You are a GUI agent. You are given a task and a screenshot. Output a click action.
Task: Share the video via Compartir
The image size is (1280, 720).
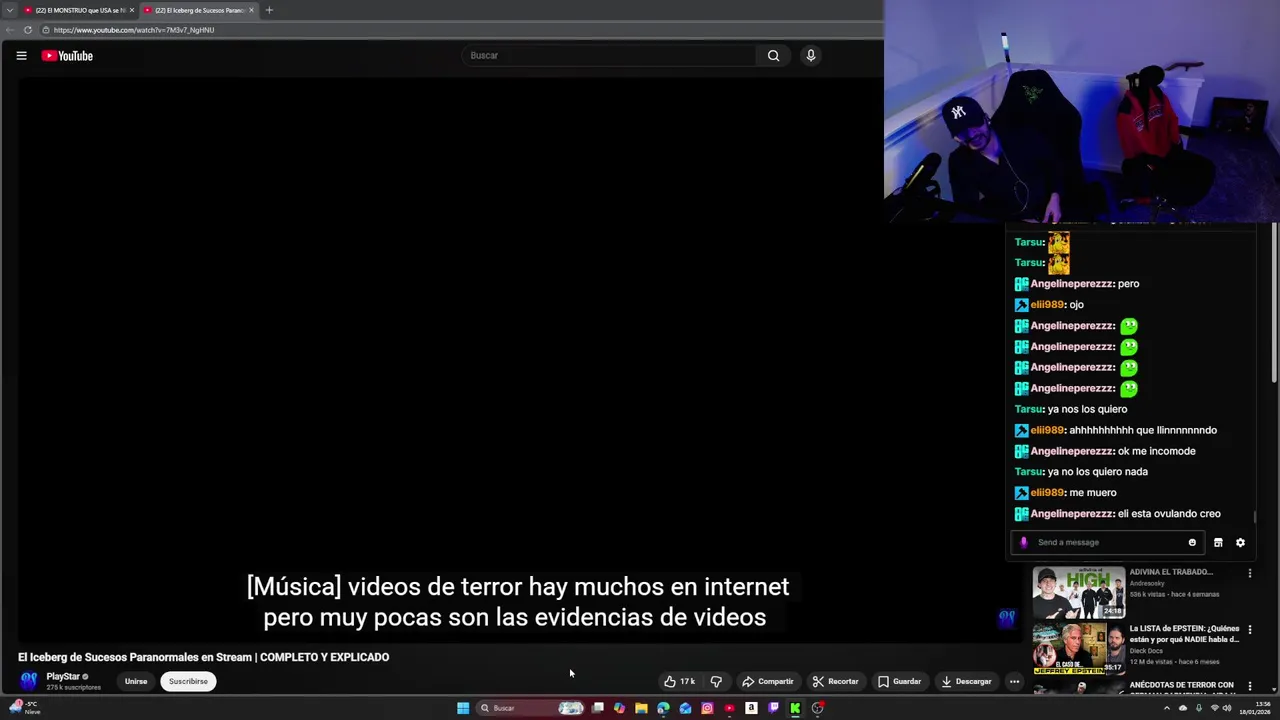click(768, 681)
